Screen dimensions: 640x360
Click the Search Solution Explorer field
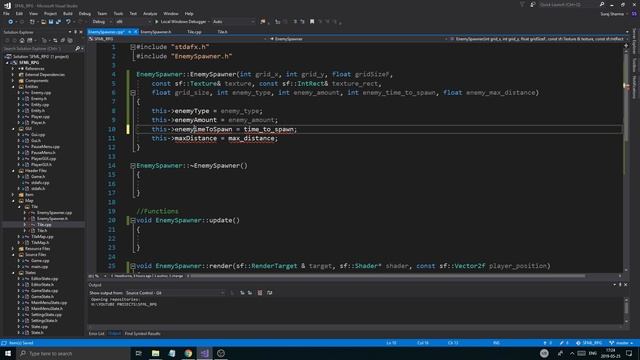[39, 49]
